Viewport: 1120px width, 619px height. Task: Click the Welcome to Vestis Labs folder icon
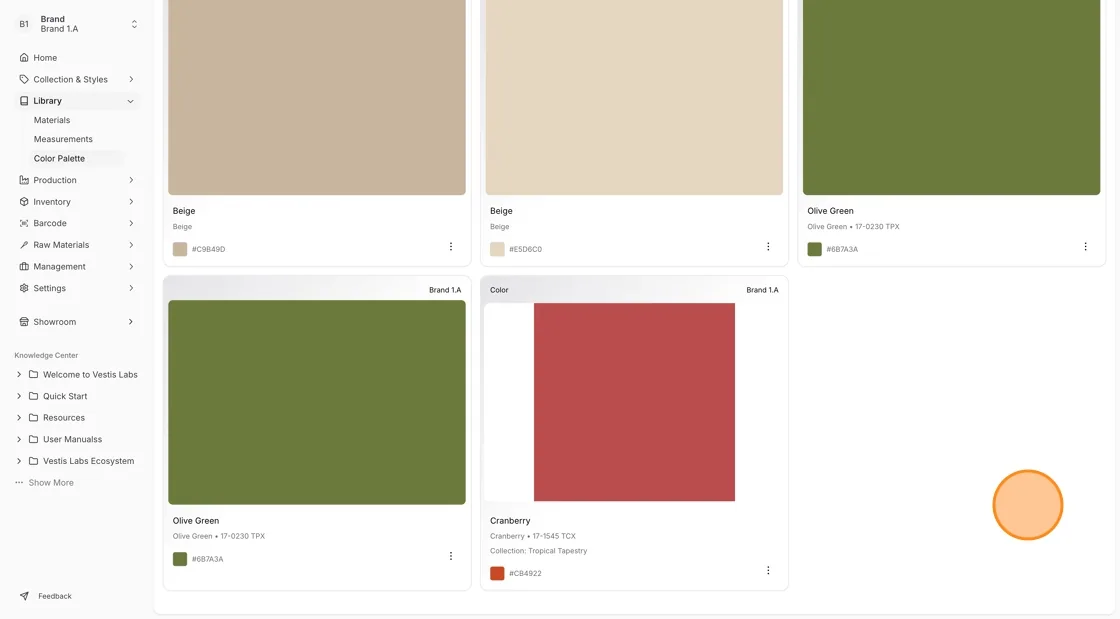click(x=34, y=374)
